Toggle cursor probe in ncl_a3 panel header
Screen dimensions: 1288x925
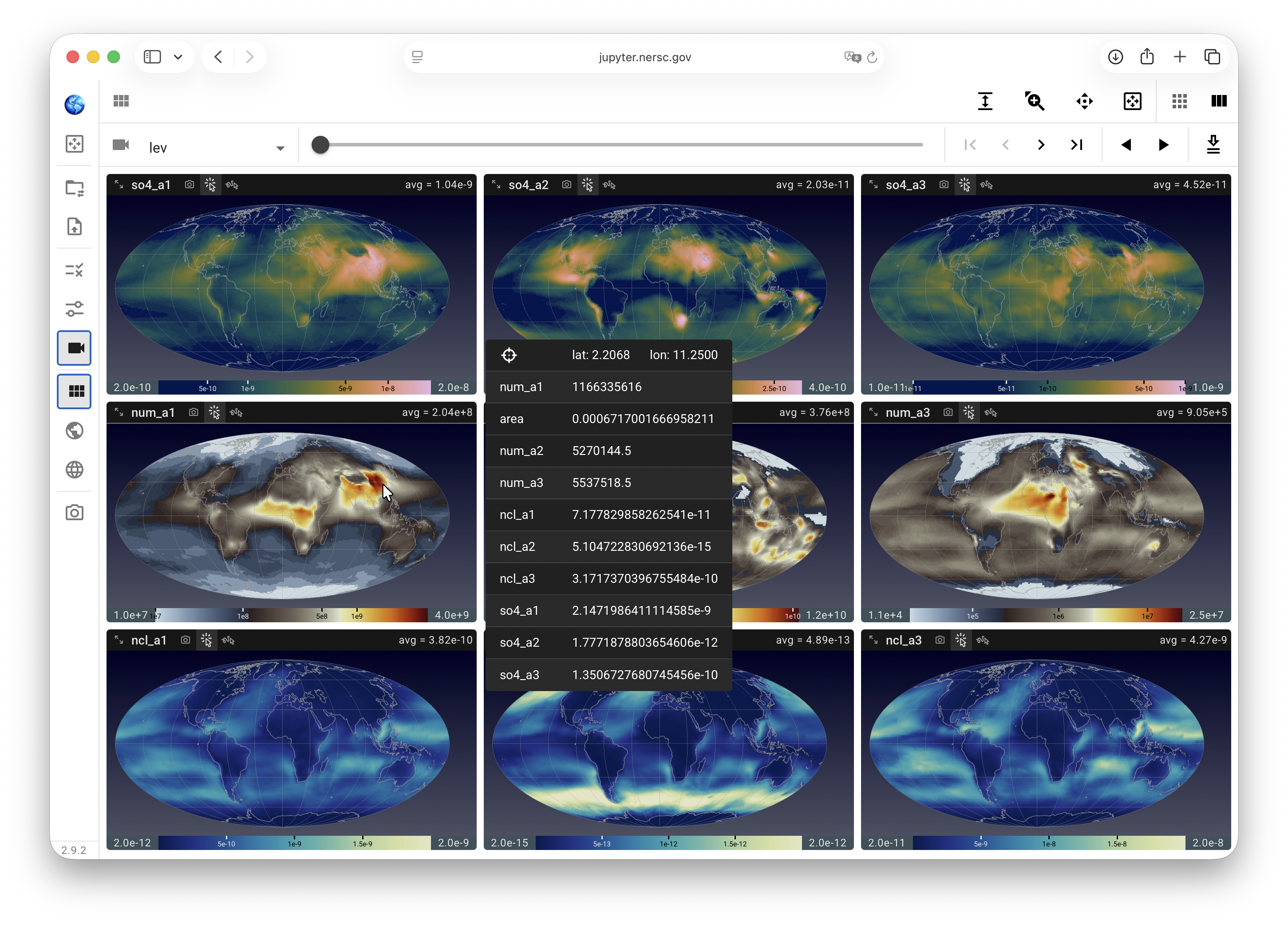point(961,640)
